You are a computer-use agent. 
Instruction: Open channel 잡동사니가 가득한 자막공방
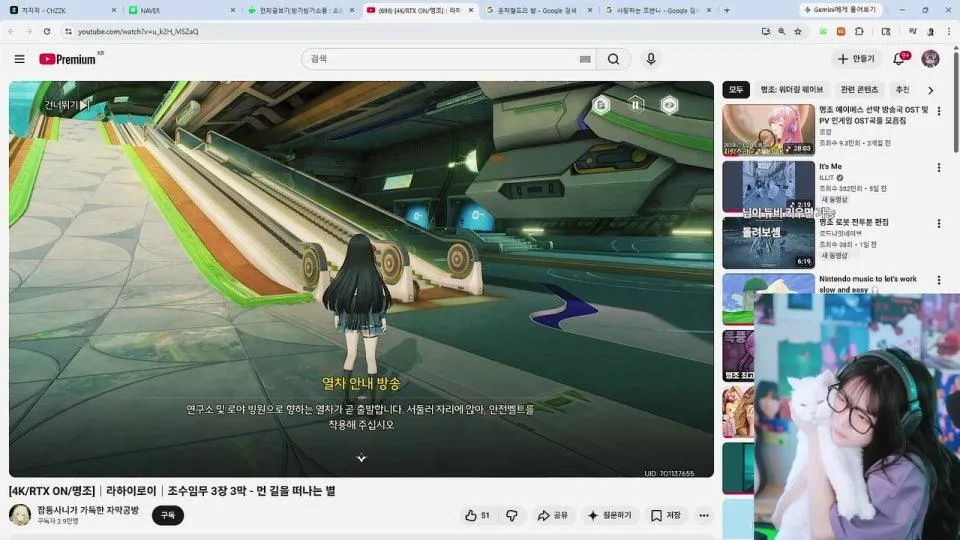[x=88, y=510]
